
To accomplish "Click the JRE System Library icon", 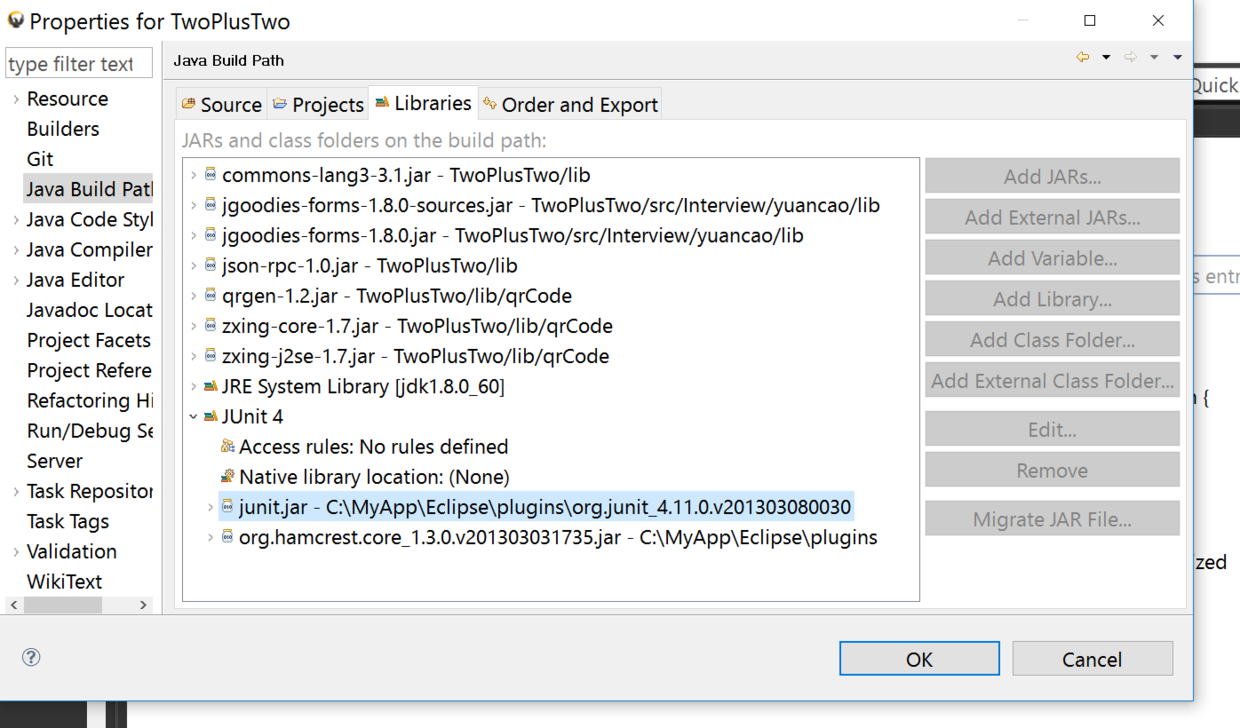I will [x=210, y=386].
